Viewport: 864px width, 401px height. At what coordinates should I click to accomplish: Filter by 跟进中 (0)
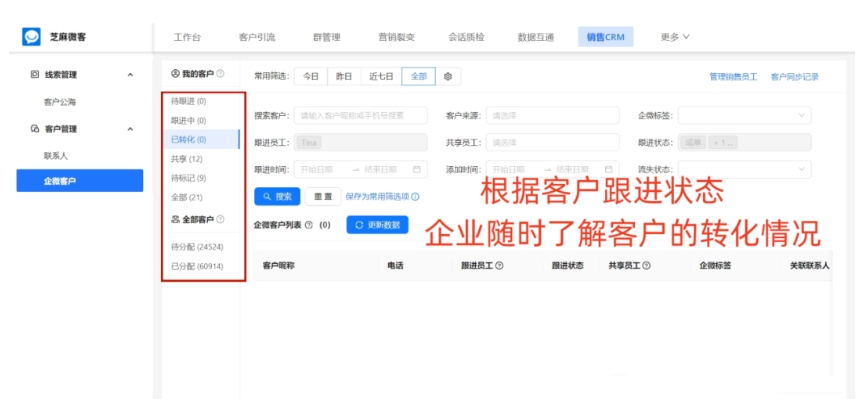[188, 121]
